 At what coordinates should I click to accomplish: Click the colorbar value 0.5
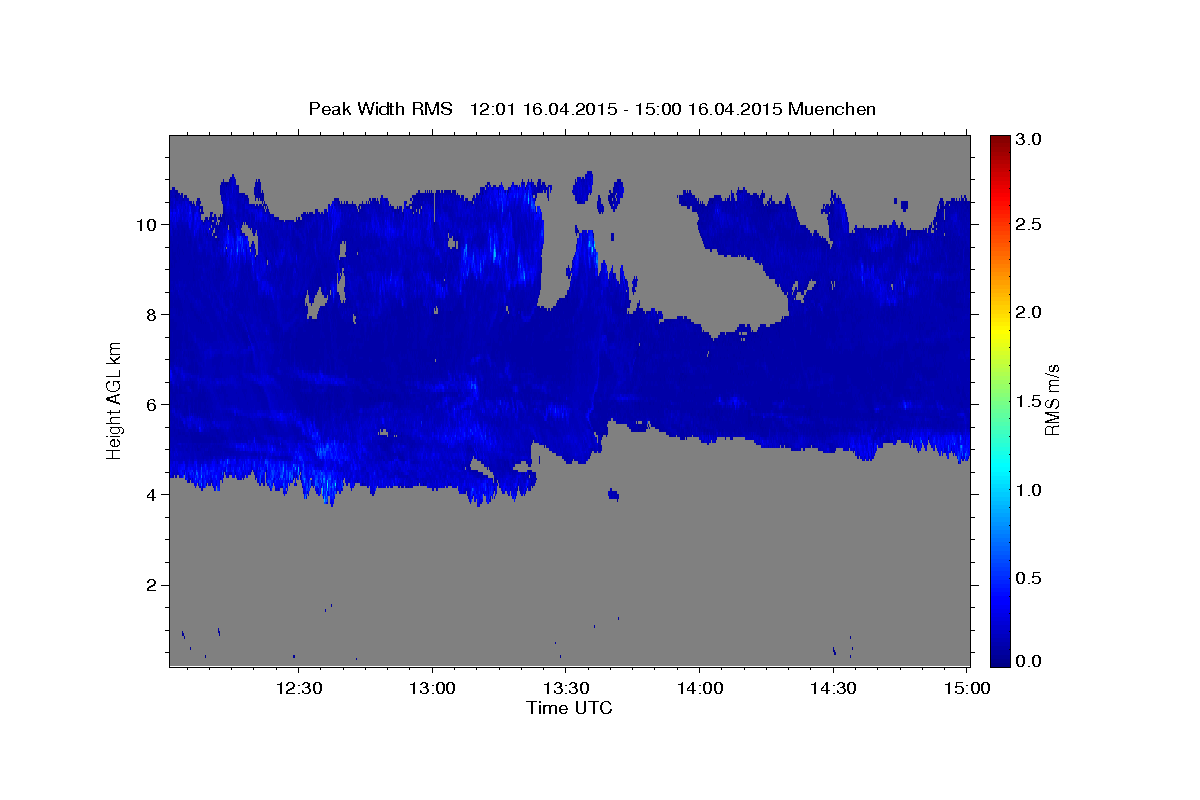pos(1028,579)
